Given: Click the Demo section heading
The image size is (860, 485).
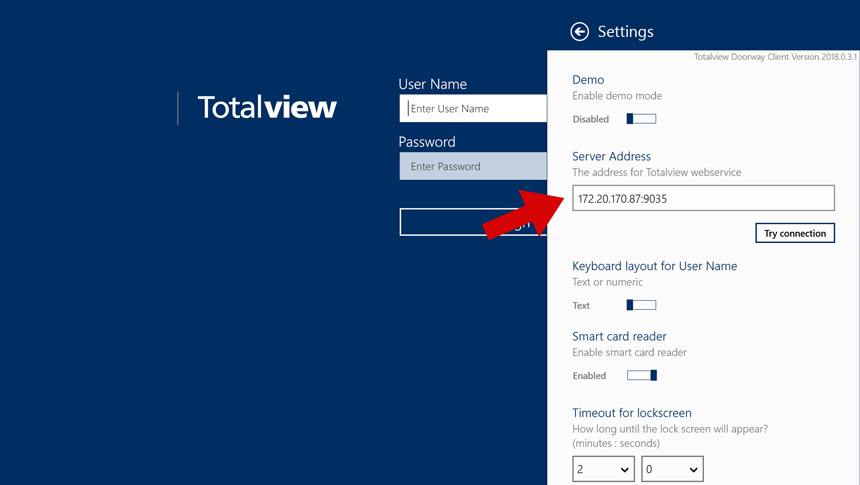Looking at the screenshot, I should tap(588, 80).
